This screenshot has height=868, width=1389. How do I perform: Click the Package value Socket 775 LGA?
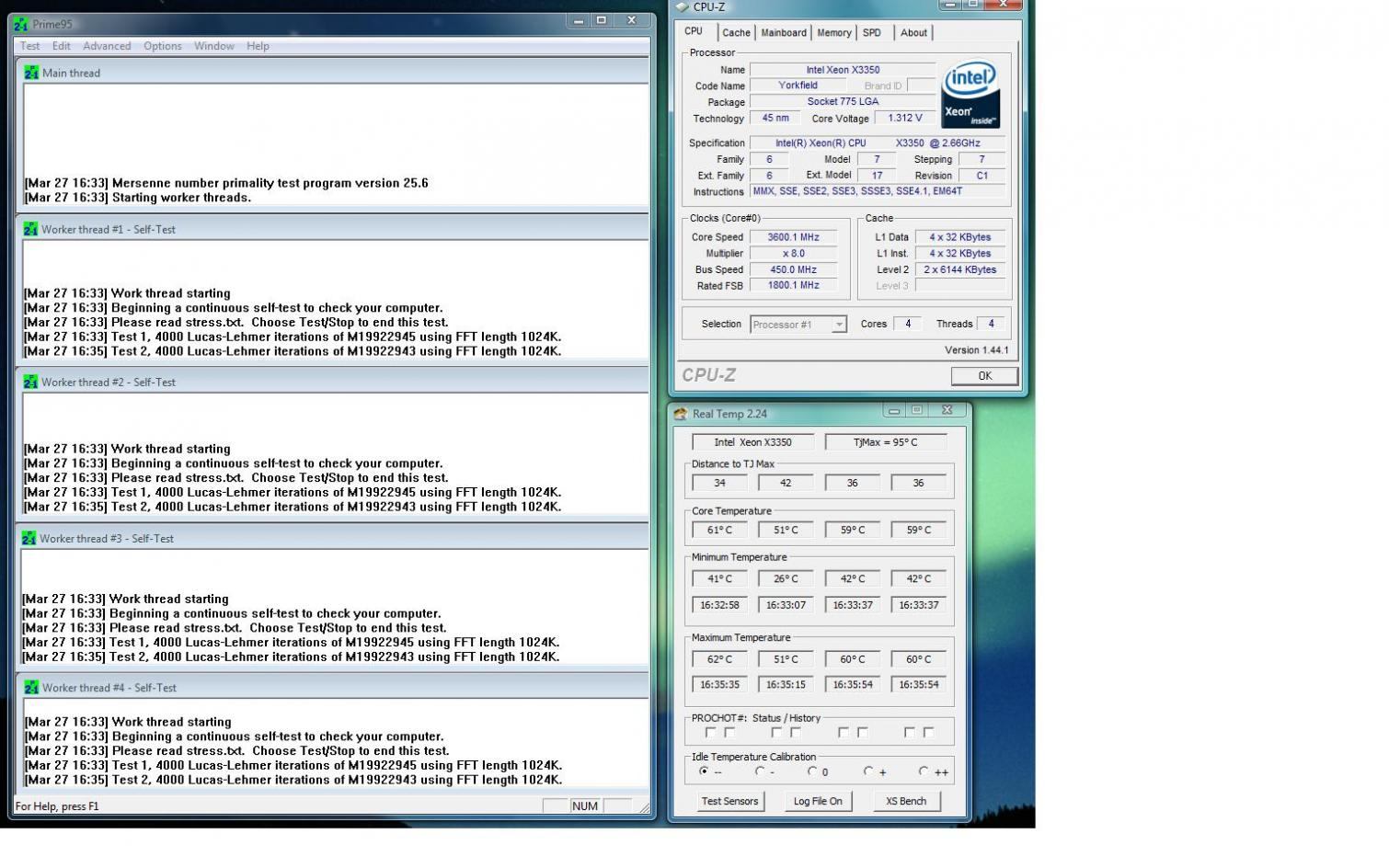click(843, 102)
